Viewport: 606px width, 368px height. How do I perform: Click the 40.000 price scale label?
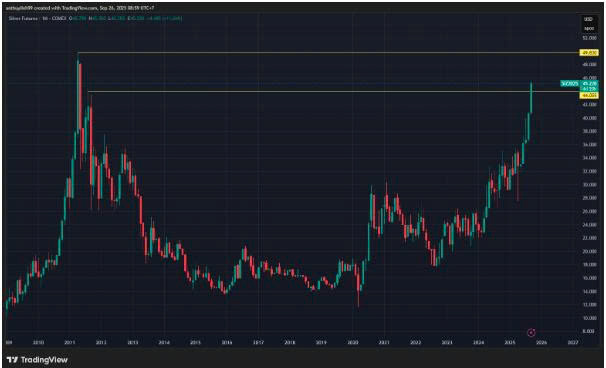pos(589,118)
